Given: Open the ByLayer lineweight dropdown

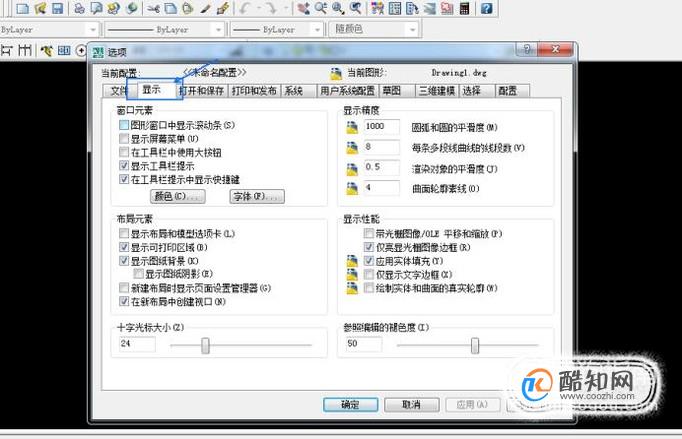Looking at the screenshot, I should tap(317, 30).
